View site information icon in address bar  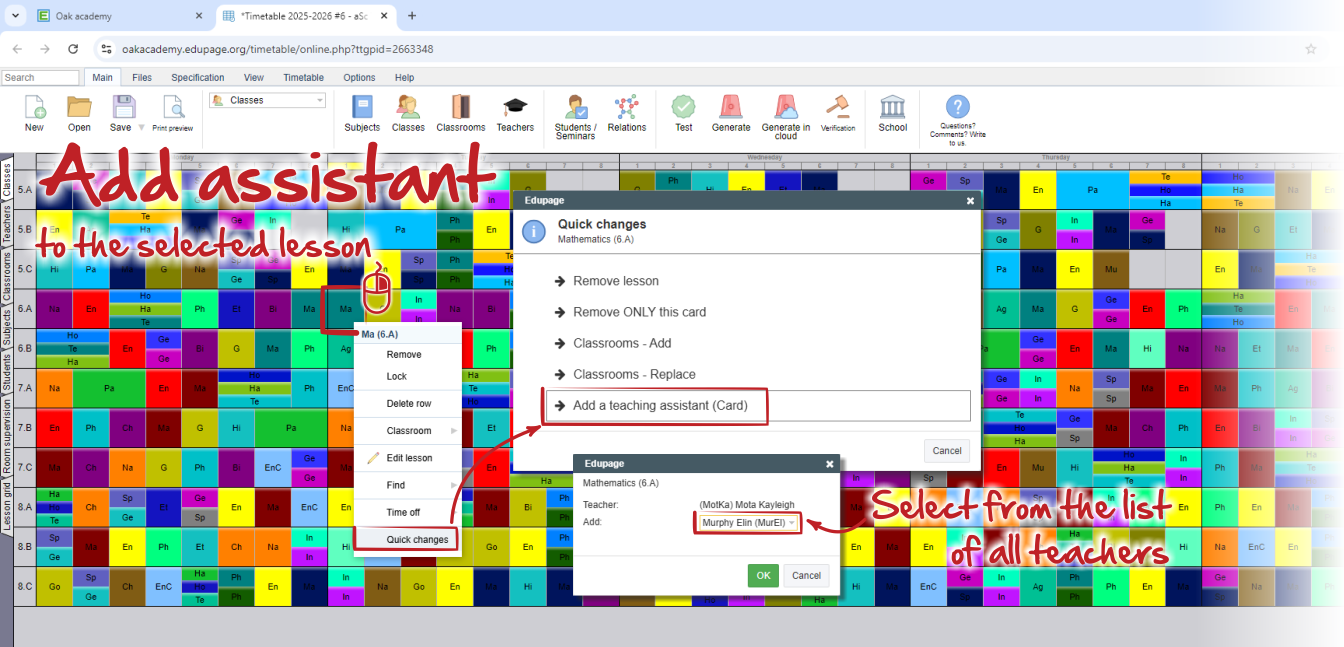click(106, 49)
